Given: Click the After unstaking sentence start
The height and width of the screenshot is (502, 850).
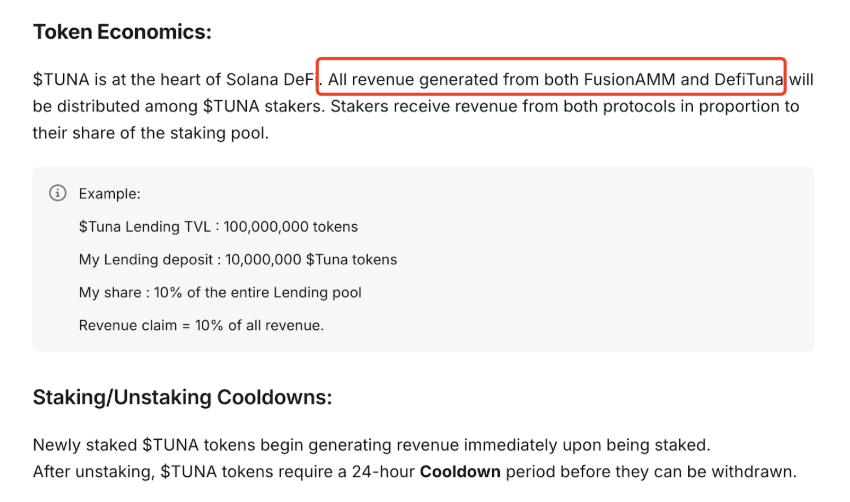Looking at the screenshot, I should [x=93, y=472].
